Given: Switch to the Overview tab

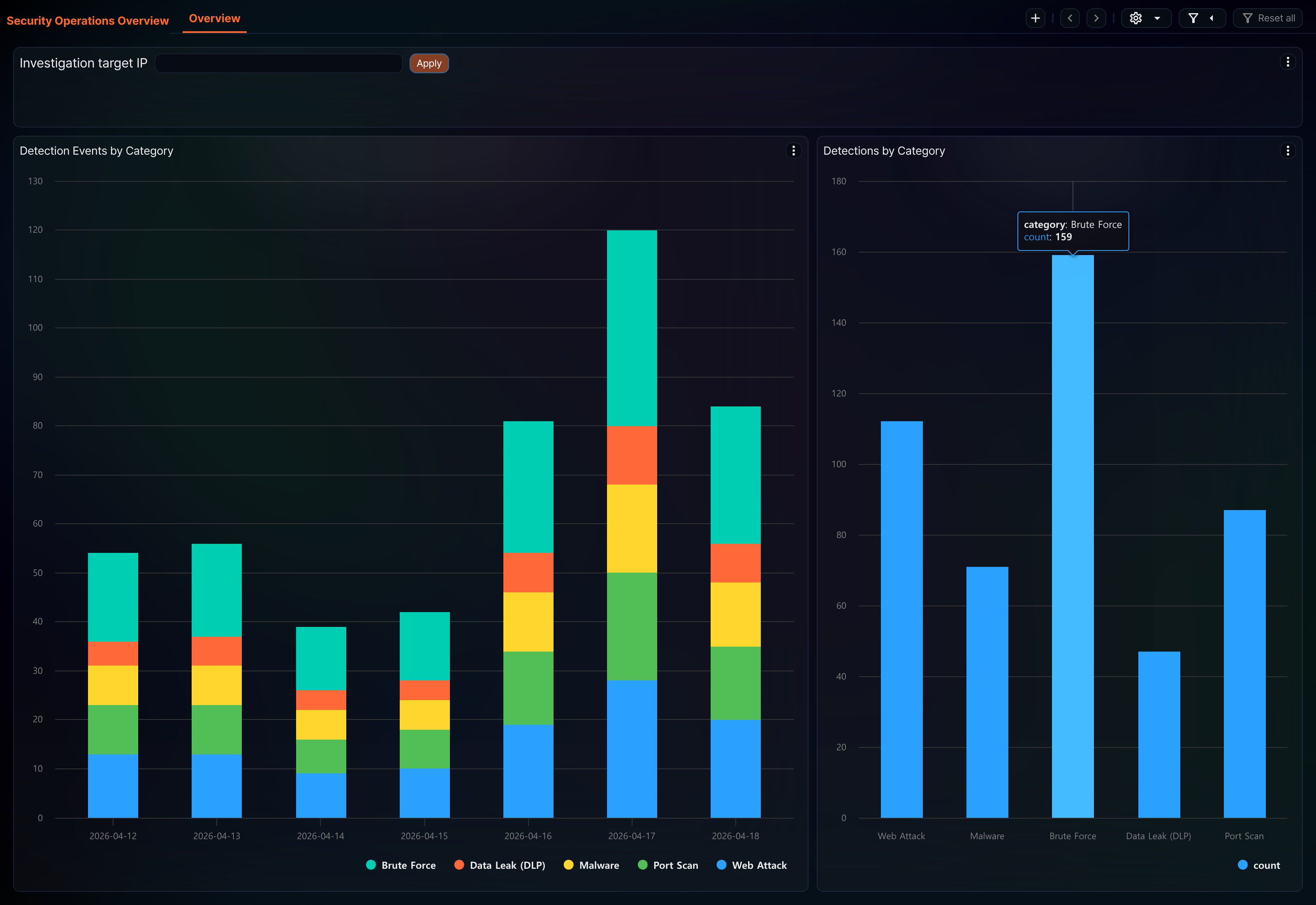Looking at the screenshot, I should coord(214,18).
